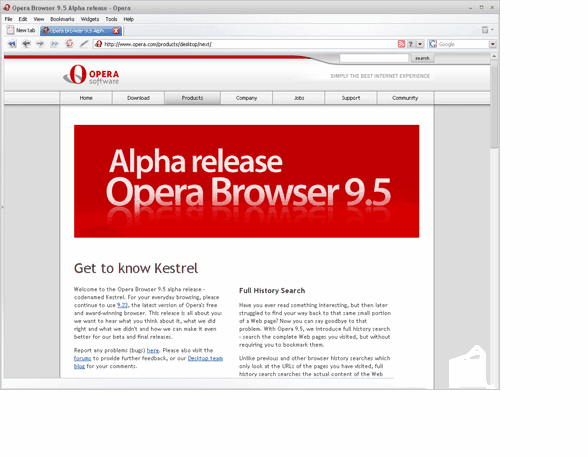Click the page's search button
588x457 pixels.
(x=422, y=58)
